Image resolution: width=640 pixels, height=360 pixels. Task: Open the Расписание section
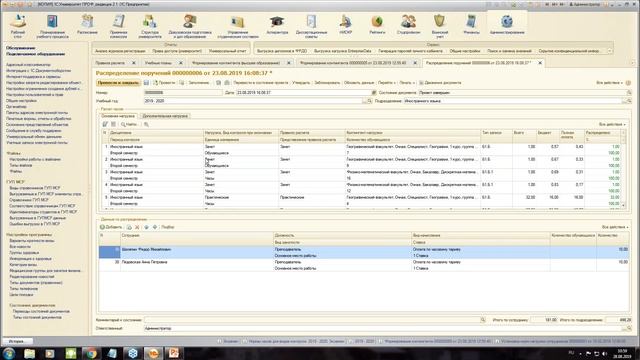point(87,24)
